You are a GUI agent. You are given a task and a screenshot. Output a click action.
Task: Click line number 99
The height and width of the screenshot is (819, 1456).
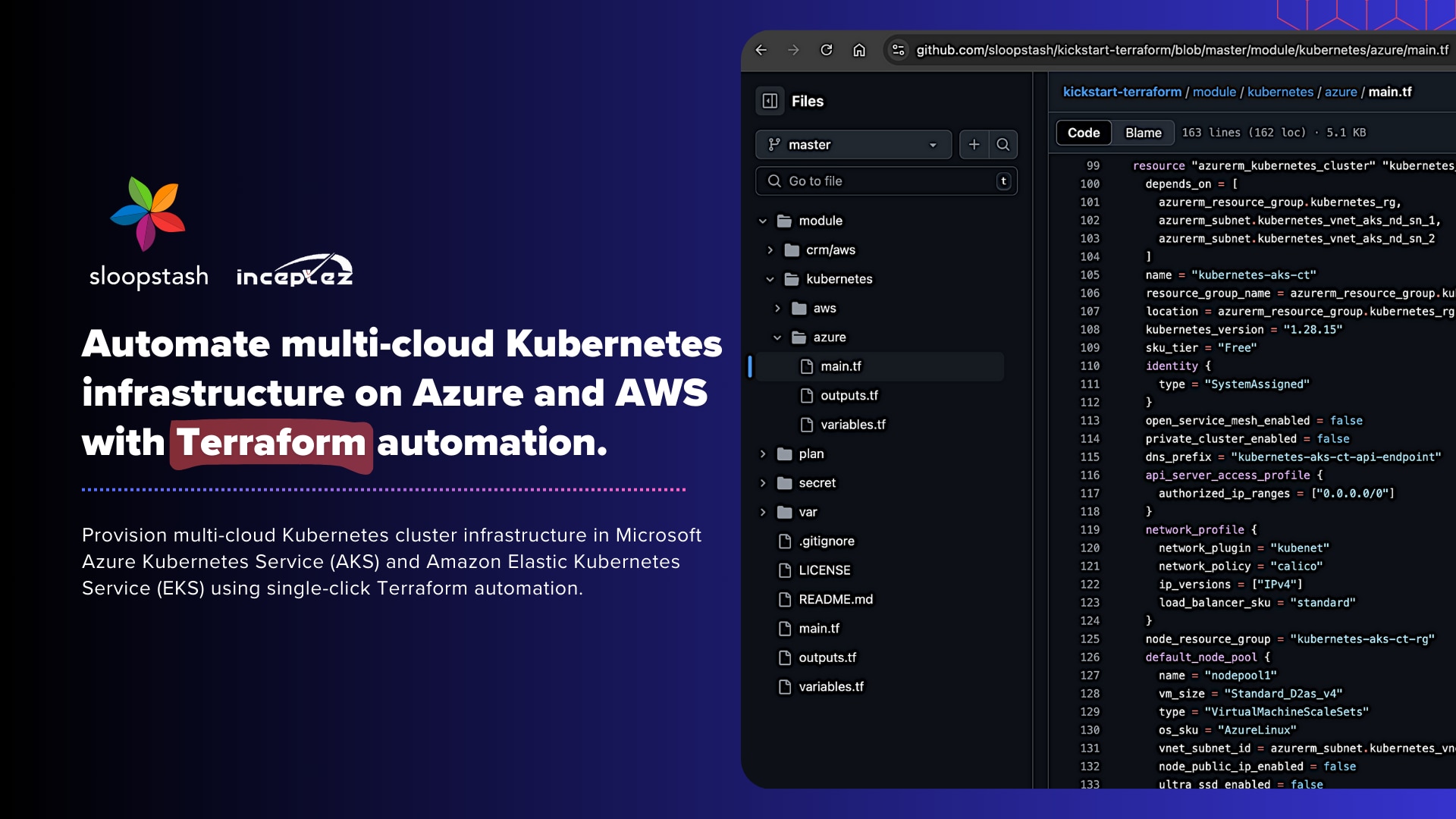click(x=1093, y=166)
